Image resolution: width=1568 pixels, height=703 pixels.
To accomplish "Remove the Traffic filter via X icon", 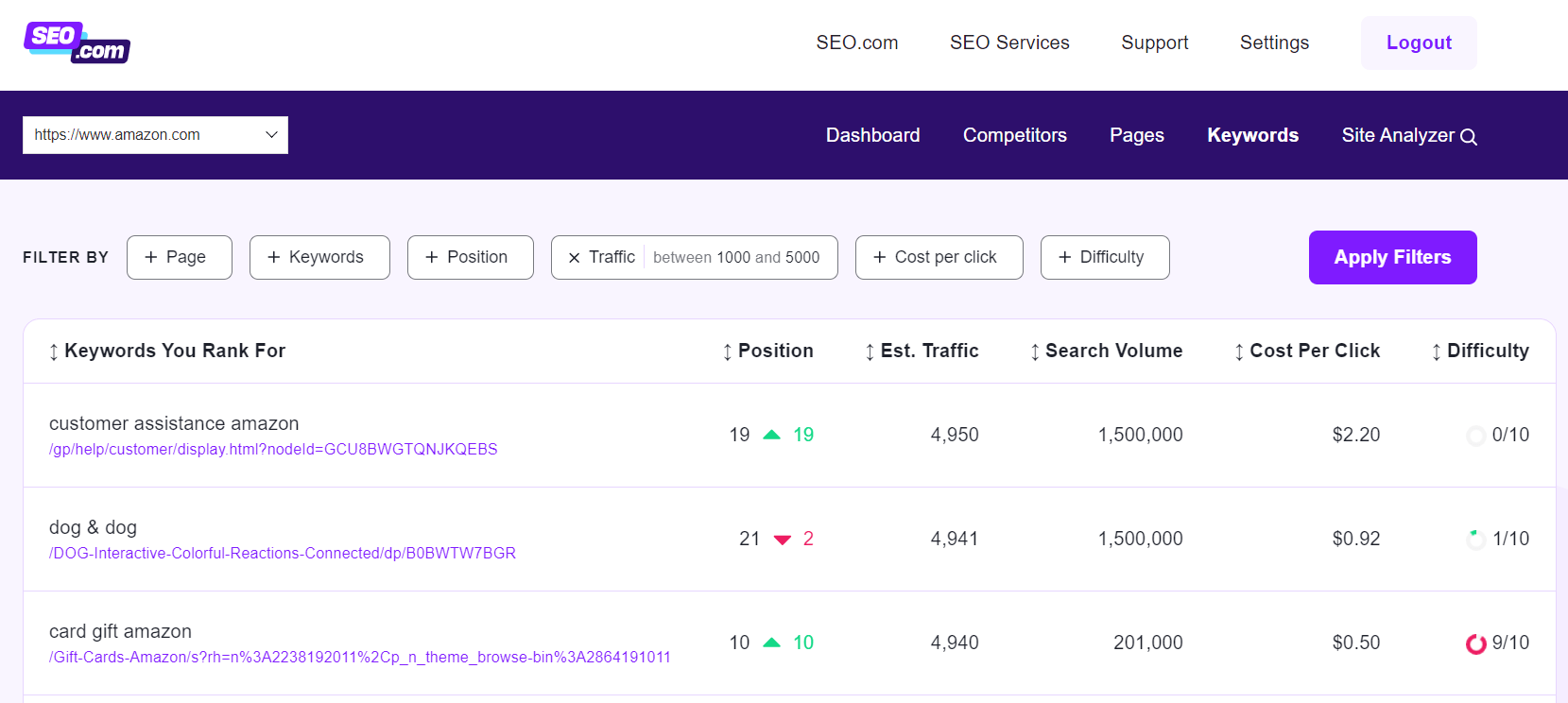I will click(574, 258).
